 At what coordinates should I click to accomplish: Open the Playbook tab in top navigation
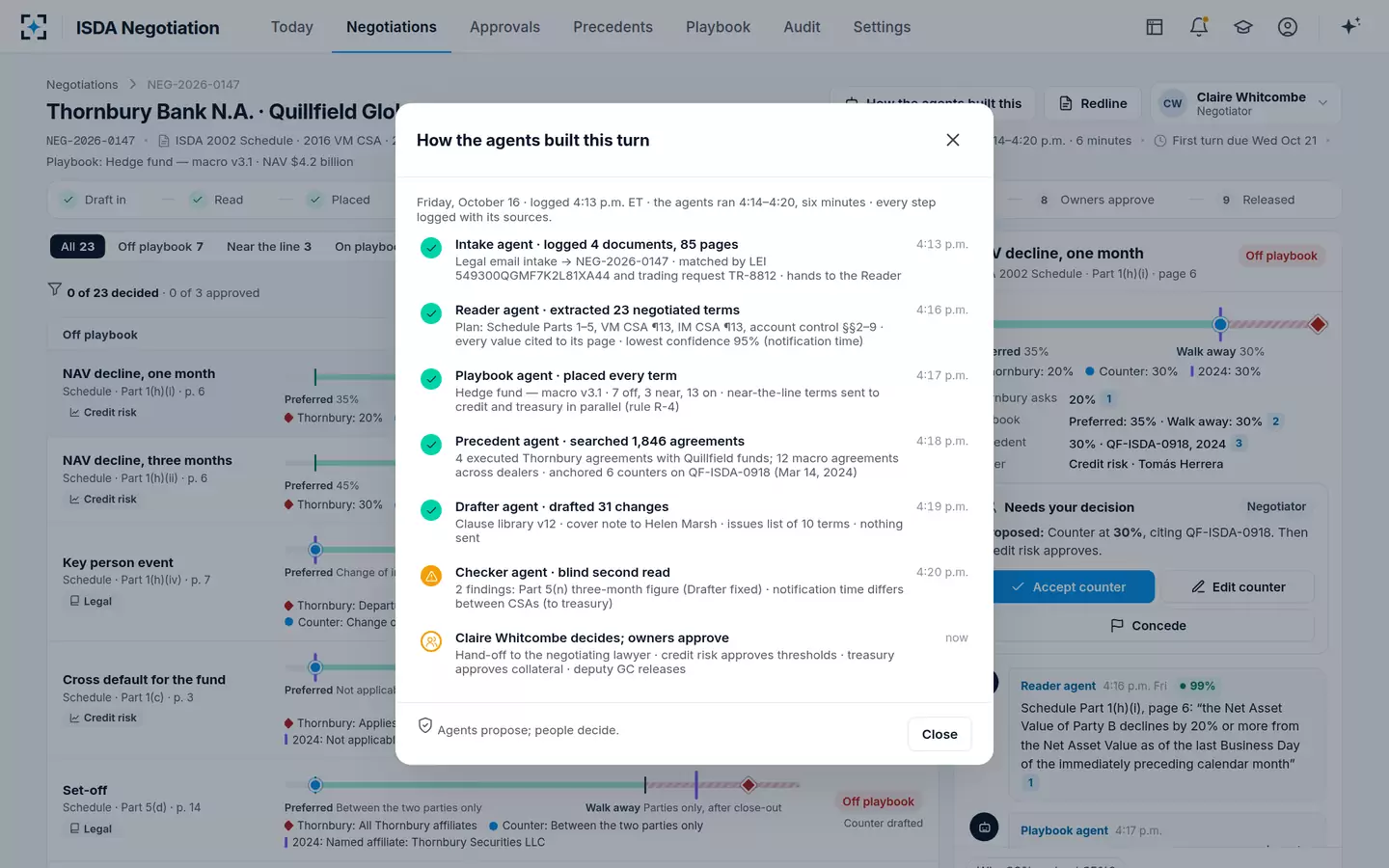tap(718, 27)
